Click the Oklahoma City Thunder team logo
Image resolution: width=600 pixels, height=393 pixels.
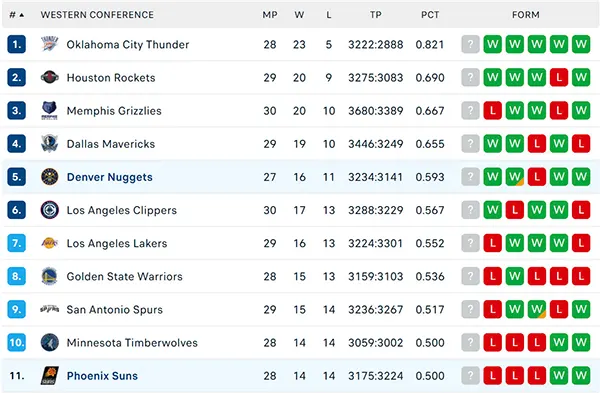click(x=50, y=44)
